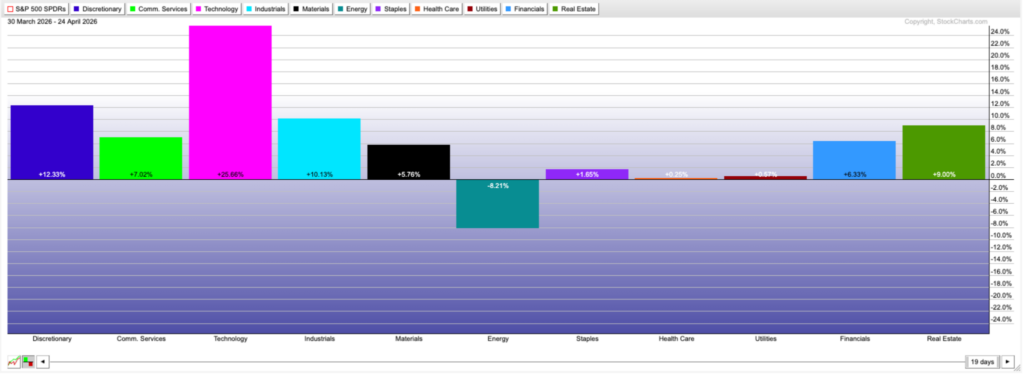The height and width of the screenshot is (375, 1024).
Task: Toggle Health Care in the top legend
Action: click(x=438, y=9)
